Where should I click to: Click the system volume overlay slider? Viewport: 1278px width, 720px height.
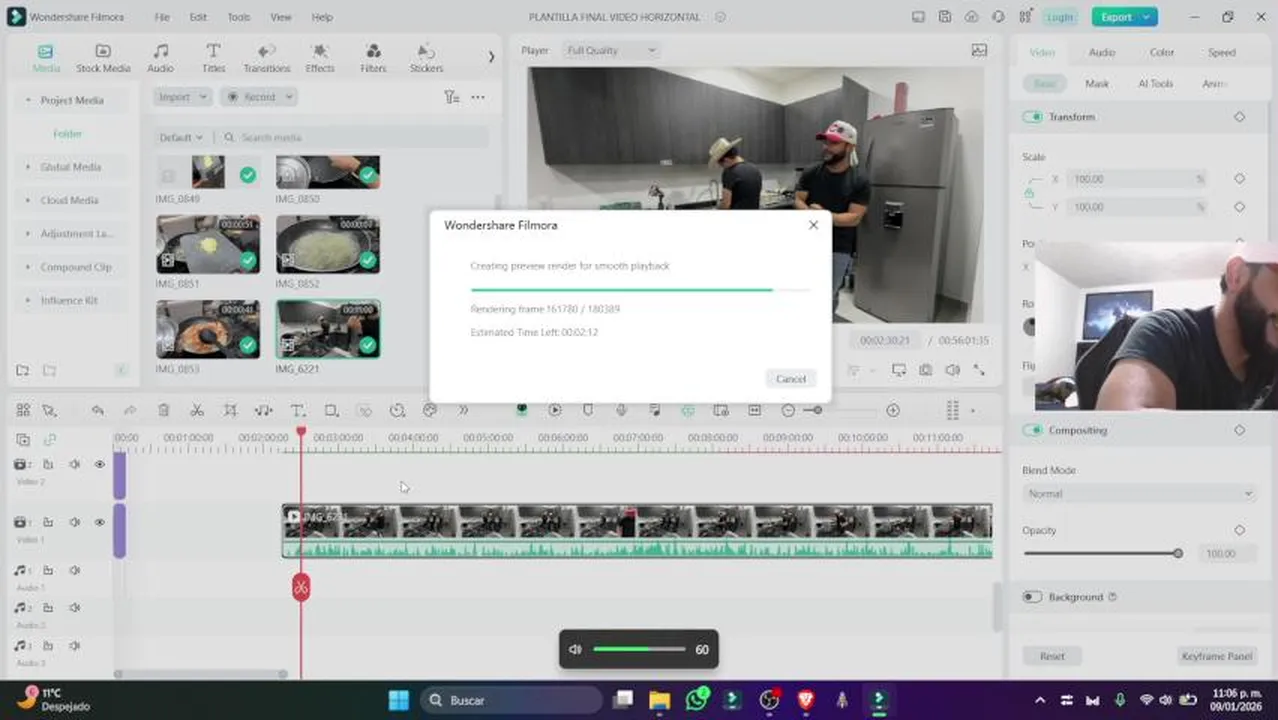click(639, 649)
